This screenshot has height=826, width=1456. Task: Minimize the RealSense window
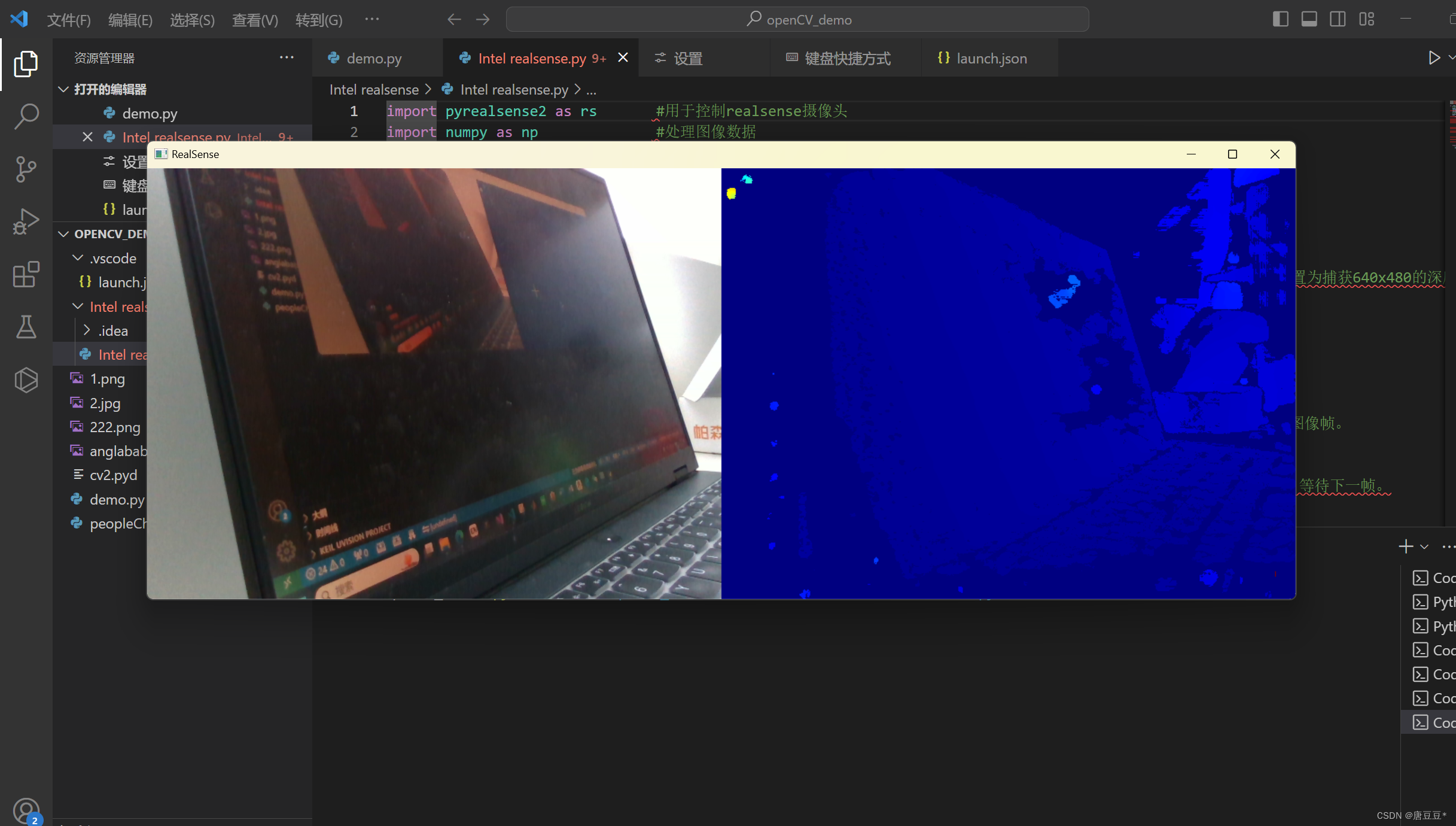[1191, 154]
